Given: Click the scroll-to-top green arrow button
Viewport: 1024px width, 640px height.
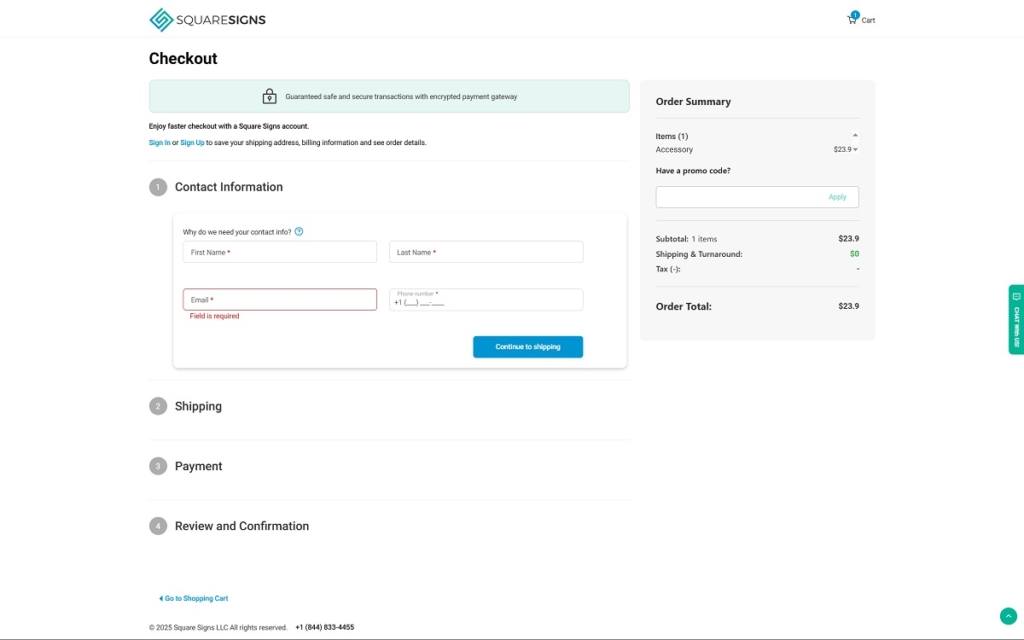Looking at the screenshot, I should click(1007, 616).
